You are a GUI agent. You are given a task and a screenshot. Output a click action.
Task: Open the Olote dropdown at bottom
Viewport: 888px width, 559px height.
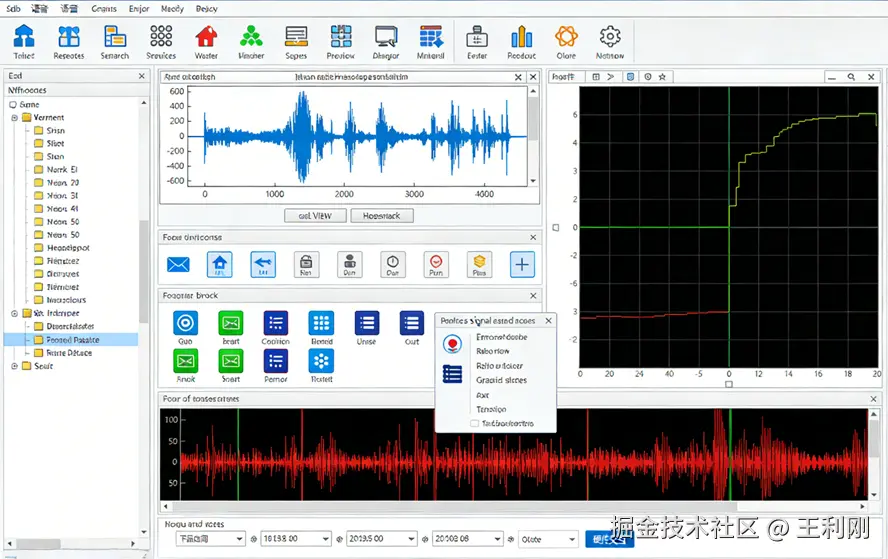(x=547, y=539)
